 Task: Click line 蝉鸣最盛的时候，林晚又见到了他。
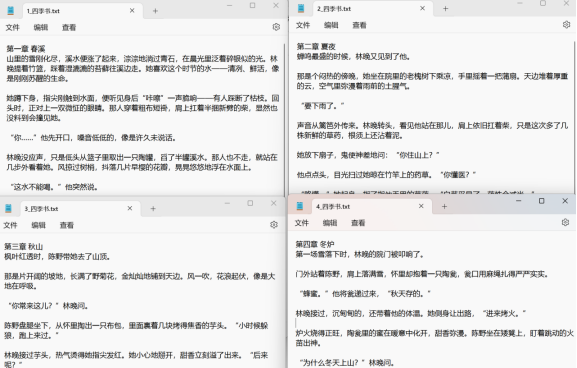(354, 56)
